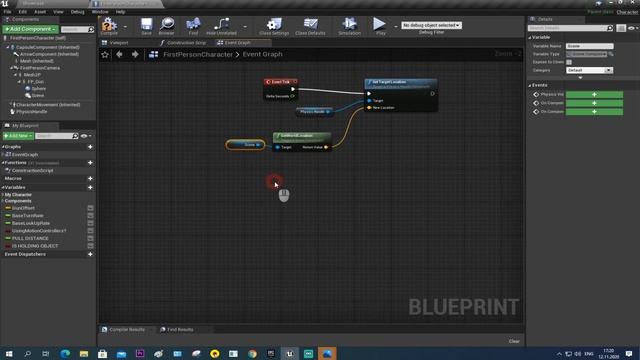The height and width of the screenshot is (360, 640).
Task: Save the blueprint with Save icon
Action: (146, 26)
